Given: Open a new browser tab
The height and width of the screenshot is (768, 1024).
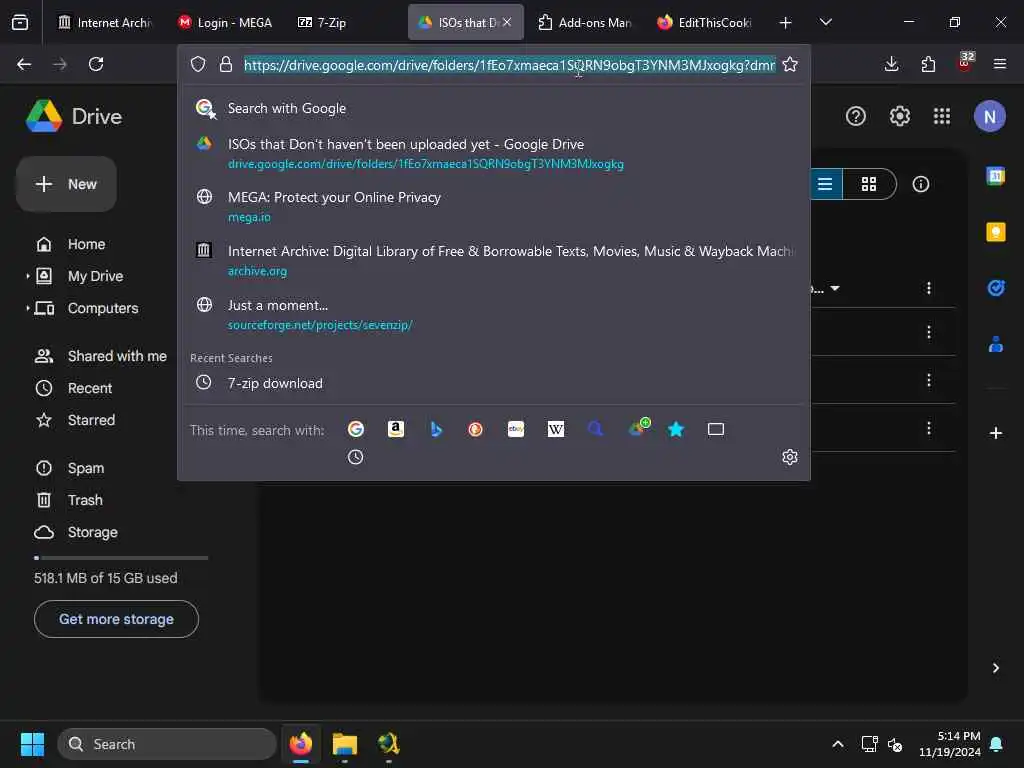Looking at the screenshot, I should (x=785, y=22).
